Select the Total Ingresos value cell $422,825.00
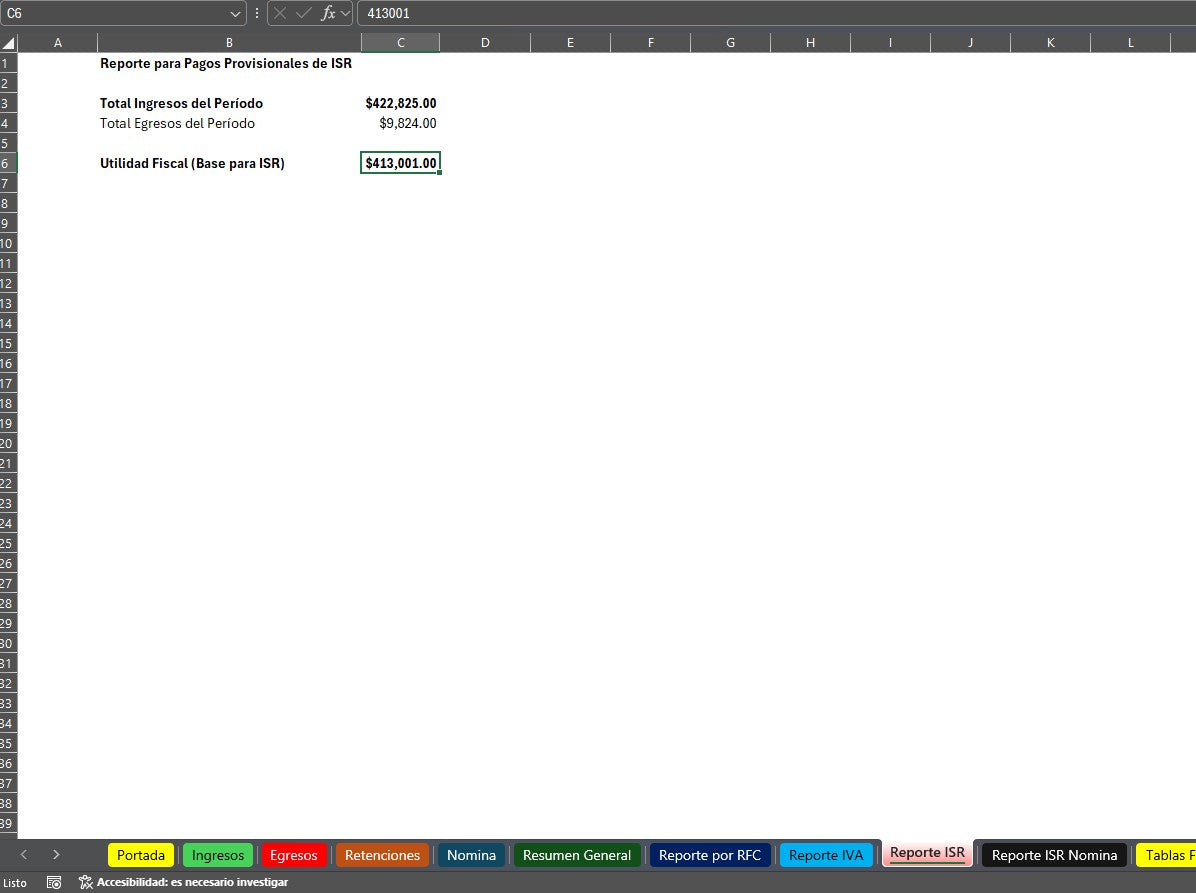The image size is (1196, 893). pos(400,103)
